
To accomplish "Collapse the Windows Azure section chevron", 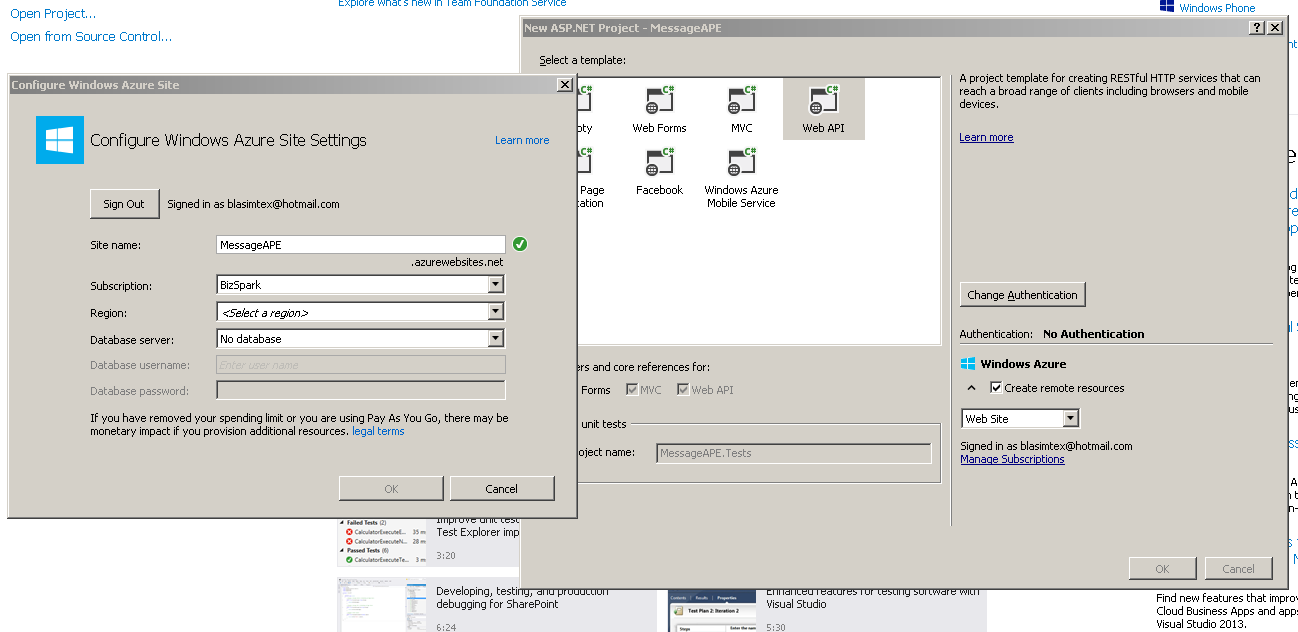I will (971, 388).
